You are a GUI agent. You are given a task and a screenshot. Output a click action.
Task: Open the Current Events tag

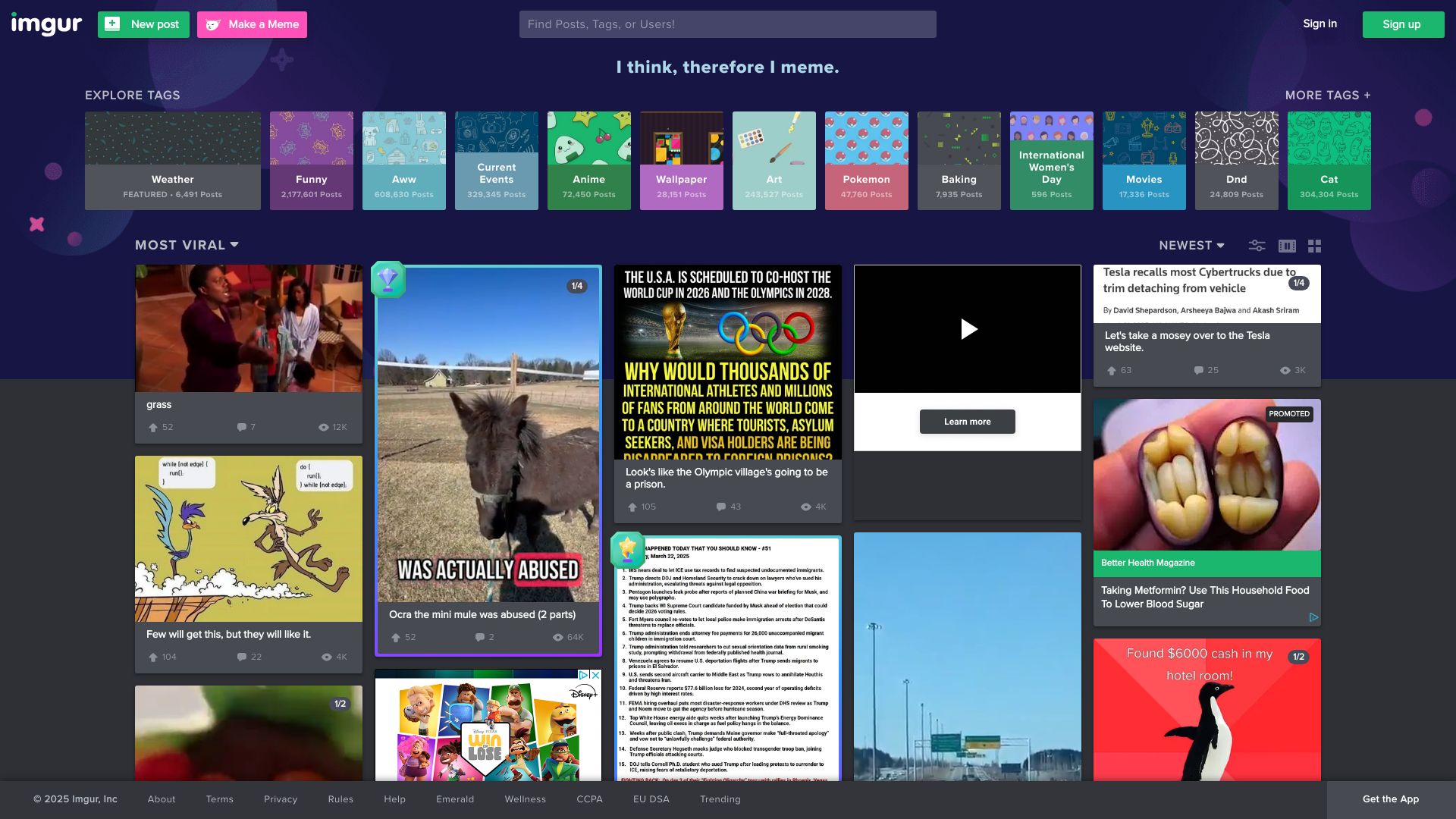click(x=496, y=161)
